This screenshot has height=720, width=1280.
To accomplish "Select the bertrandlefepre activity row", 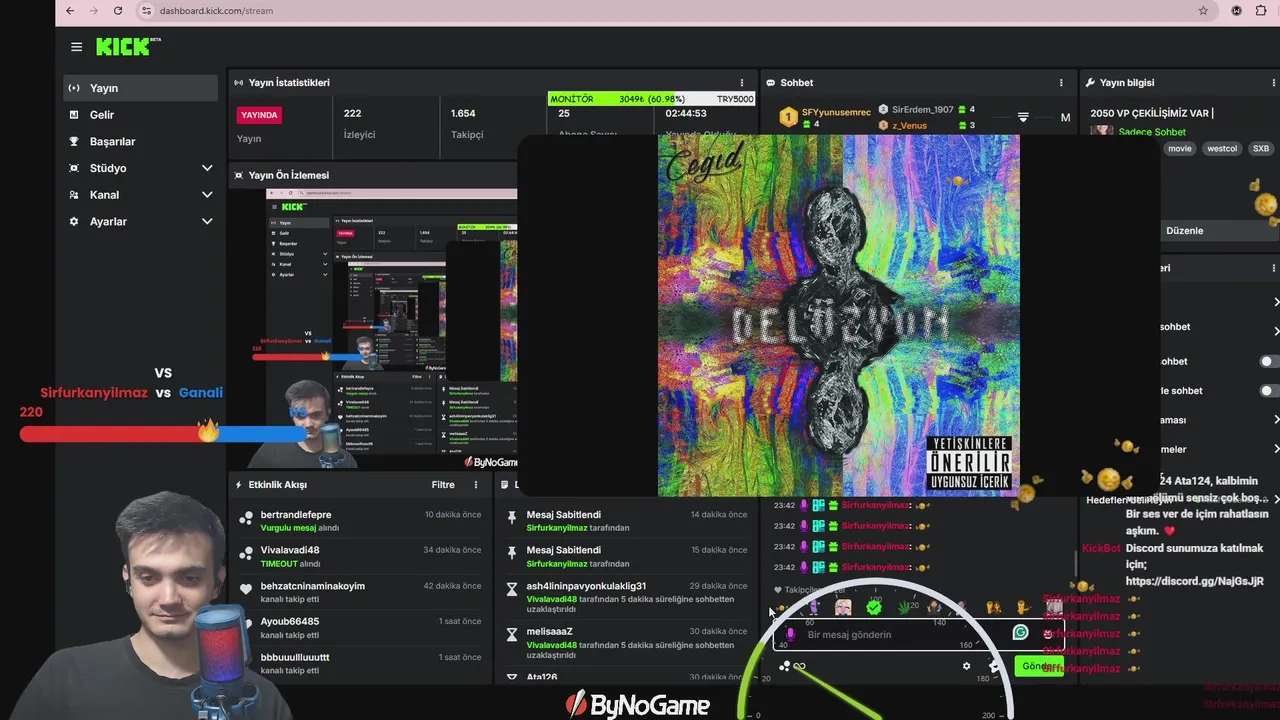I will tap(359, 521).
